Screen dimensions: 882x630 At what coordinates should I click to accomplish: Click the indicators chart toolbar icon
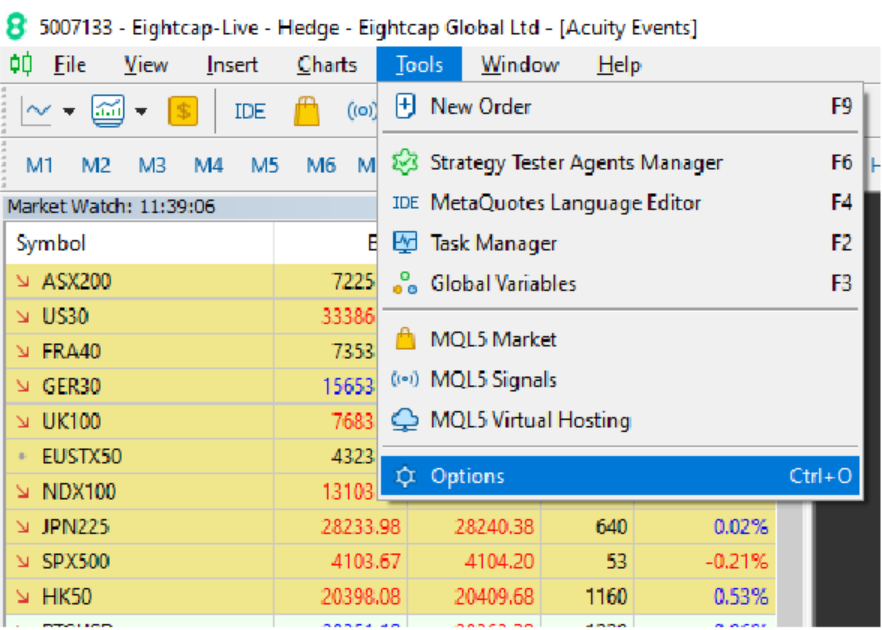[x=107, y=111]
